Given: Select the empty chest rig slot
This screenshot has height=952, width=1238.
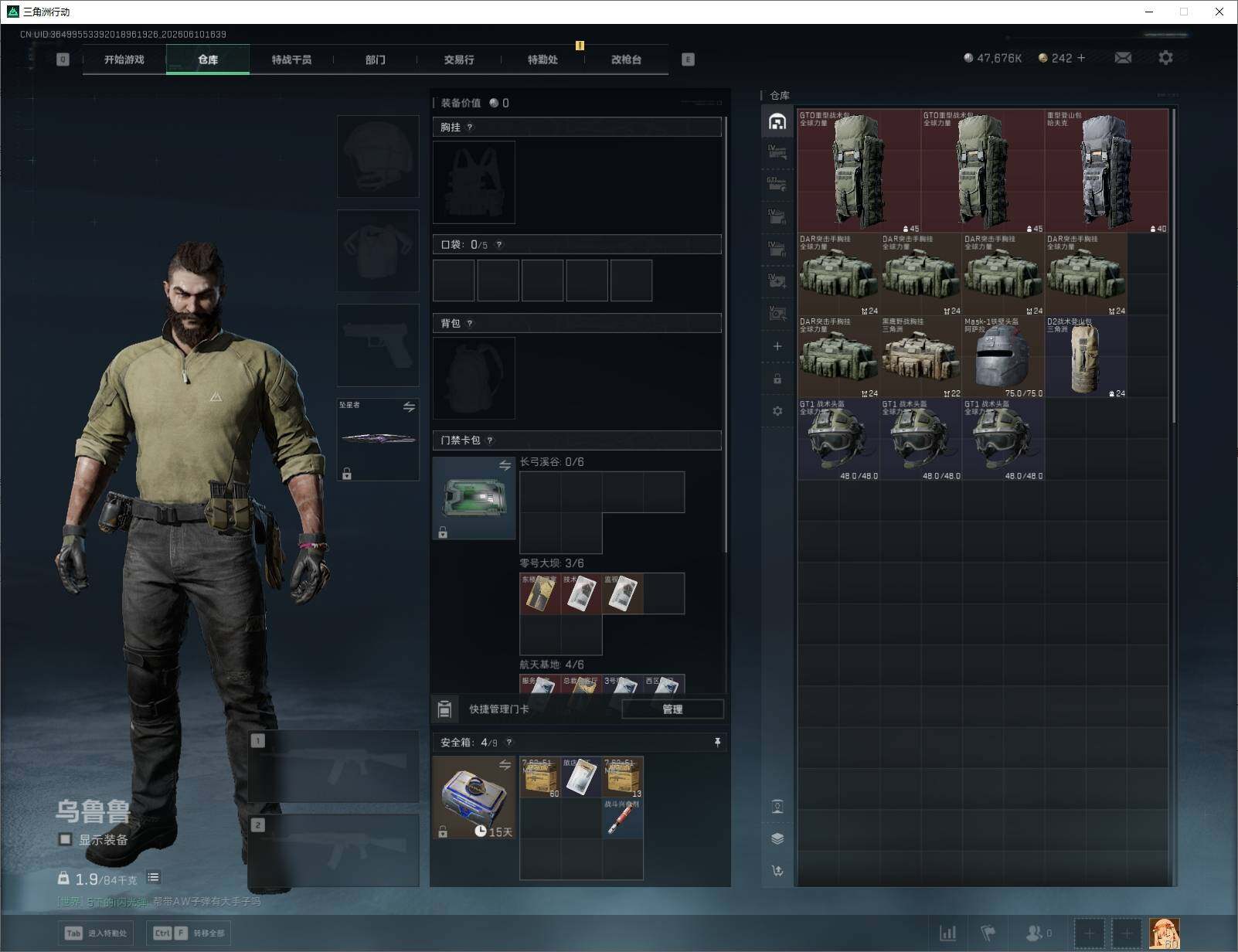Looking at the screenshot, I should 474,182.
